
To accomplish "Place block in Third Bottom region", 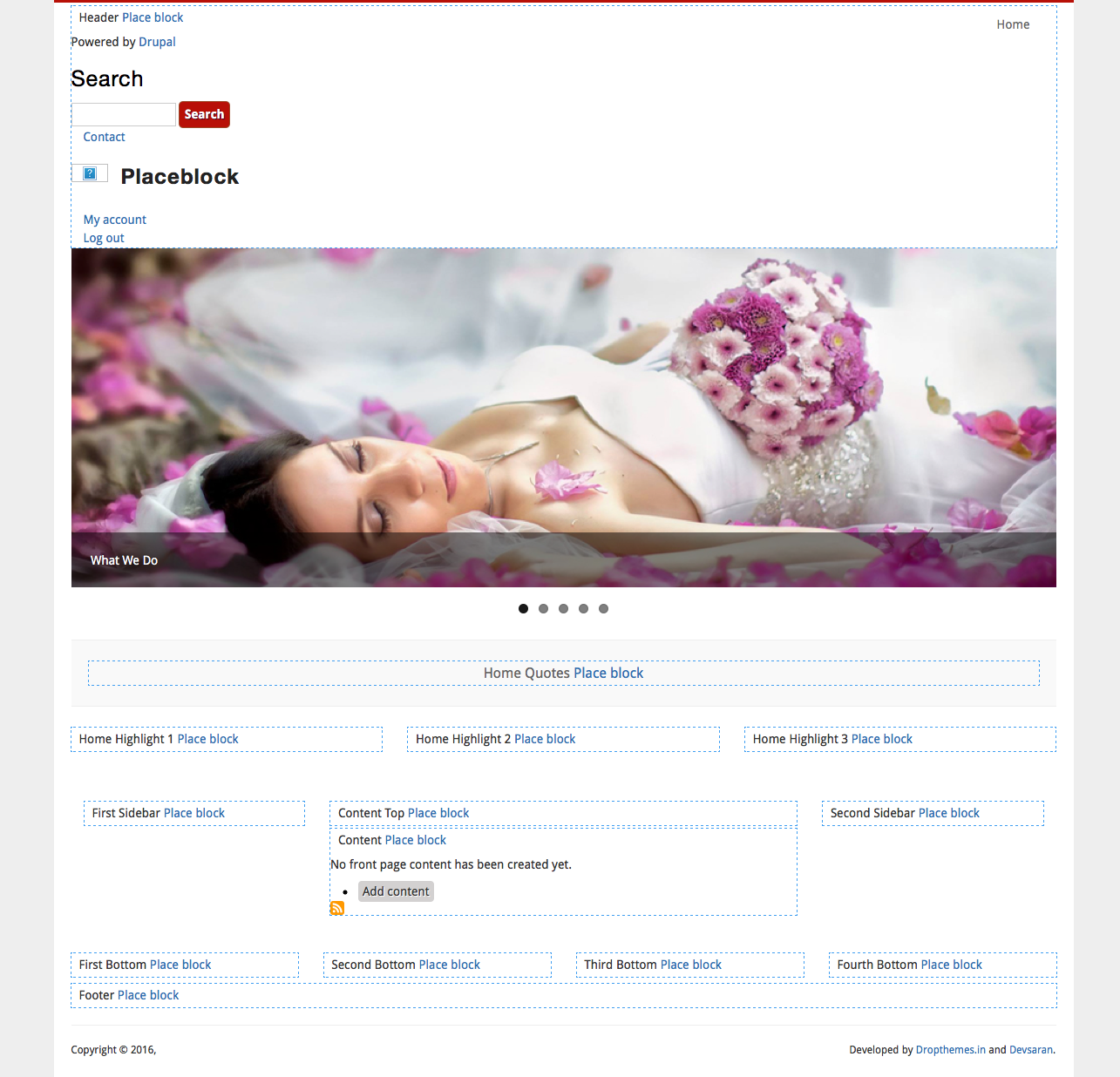I will [x=691, y=965].
